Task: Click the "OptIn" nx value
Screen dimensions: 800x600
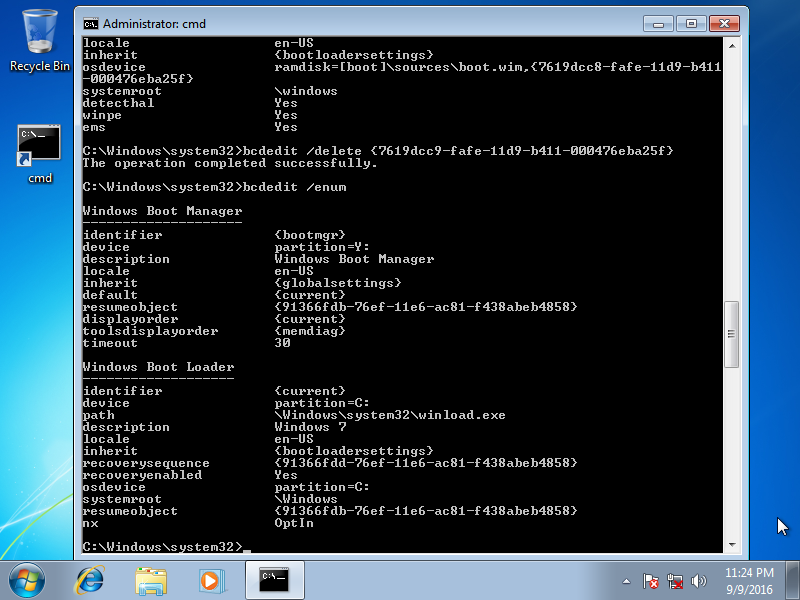Action: pyautogui.click(x=294, y=523)
